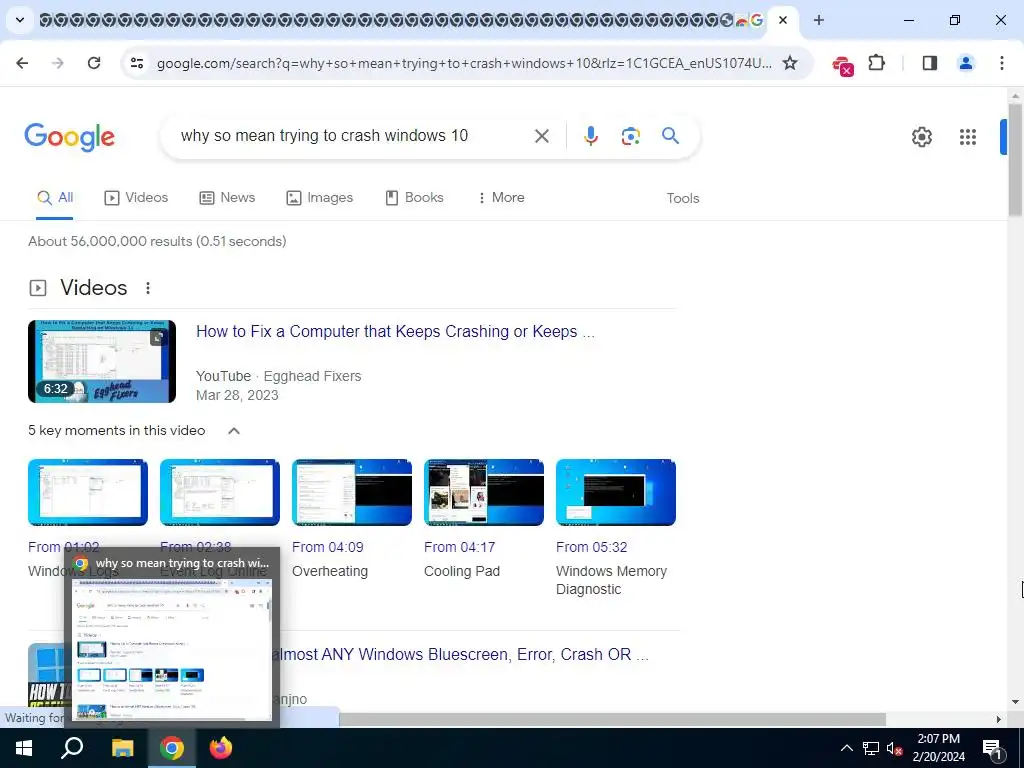This screenshot has width=1024, height=768.
Task: Open key moment thumbnail From 02:38
Action: click(220, 492)
